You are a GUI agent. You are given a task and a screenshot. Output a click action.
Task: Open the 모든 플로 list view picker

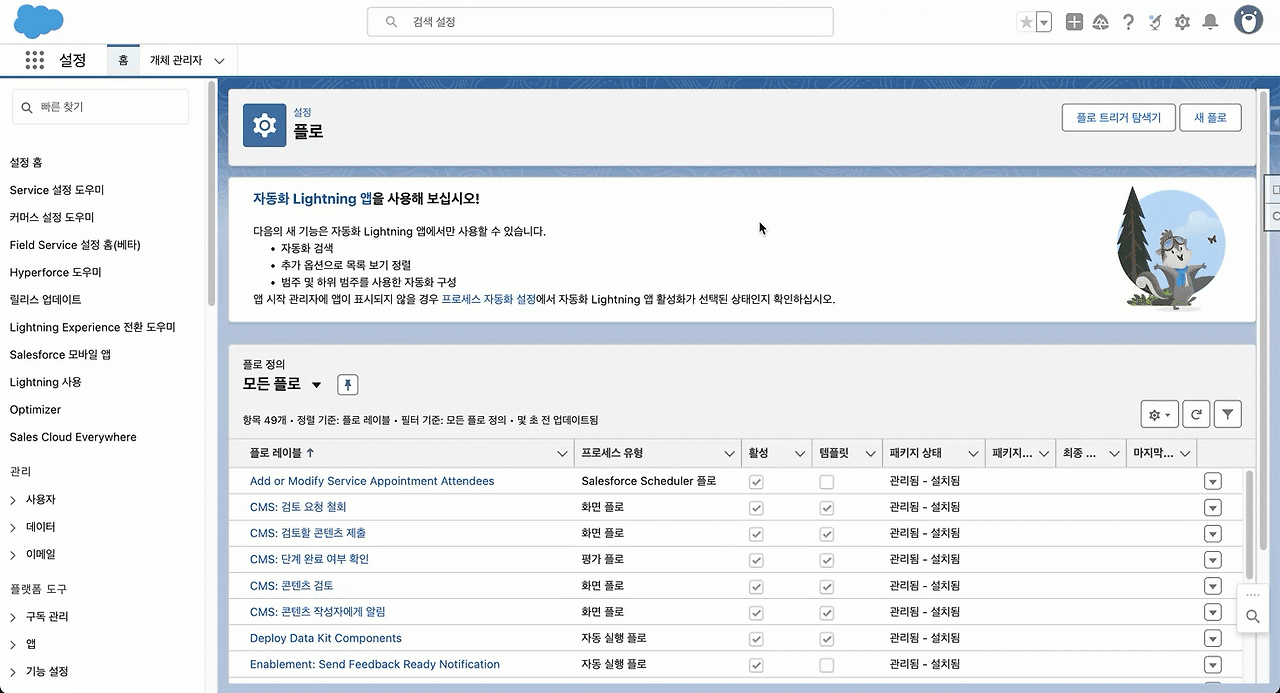(282, 384)
